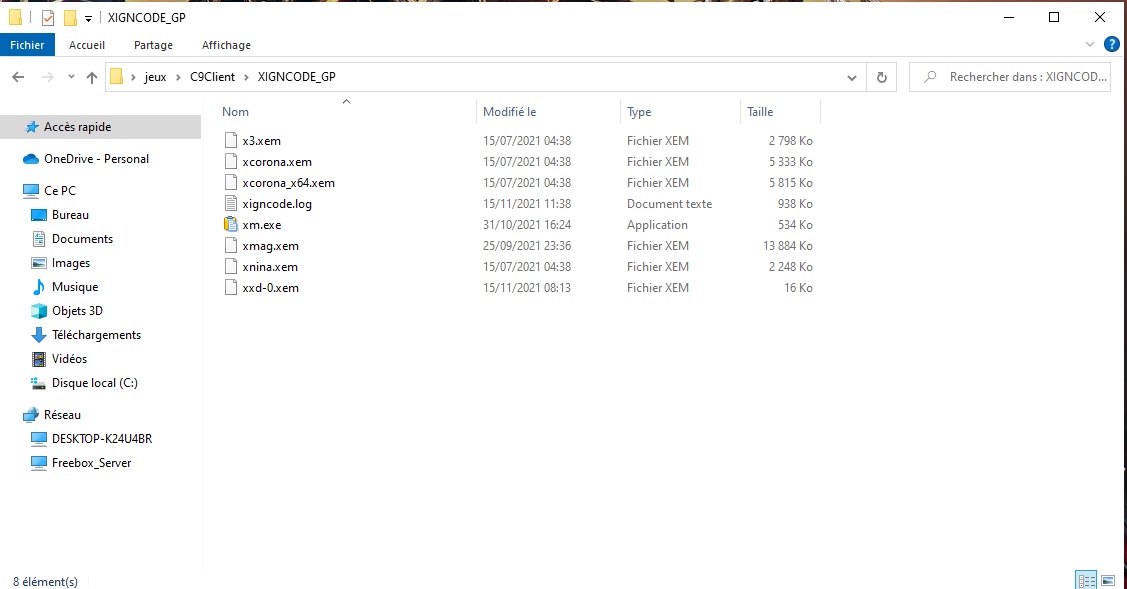
Task: Click the Properties quick access toolbar icon
Action: click(x=47, y=17)
